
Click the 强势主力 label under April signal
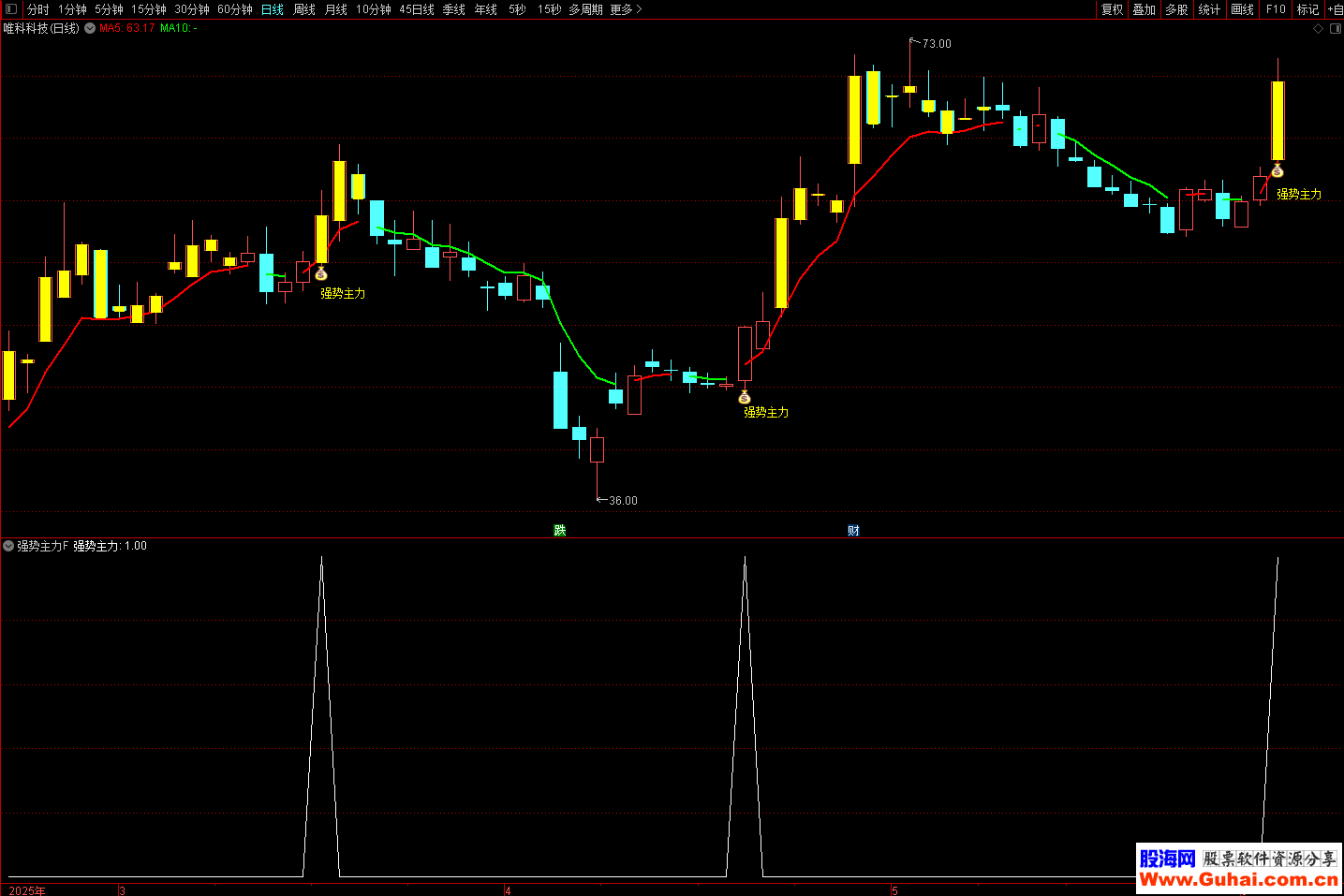[x=766, y=412]
